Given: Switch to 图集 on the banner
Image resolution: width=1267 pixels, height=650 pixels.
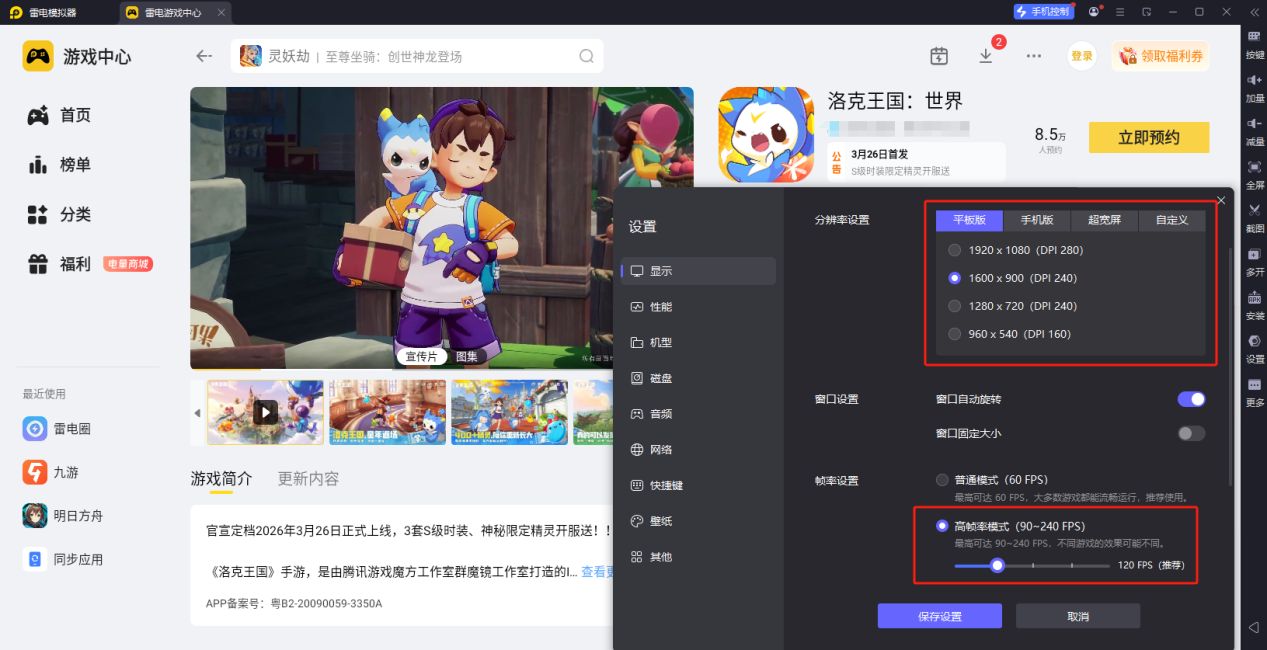Looking at the screenshot, I should pos(466,356).
